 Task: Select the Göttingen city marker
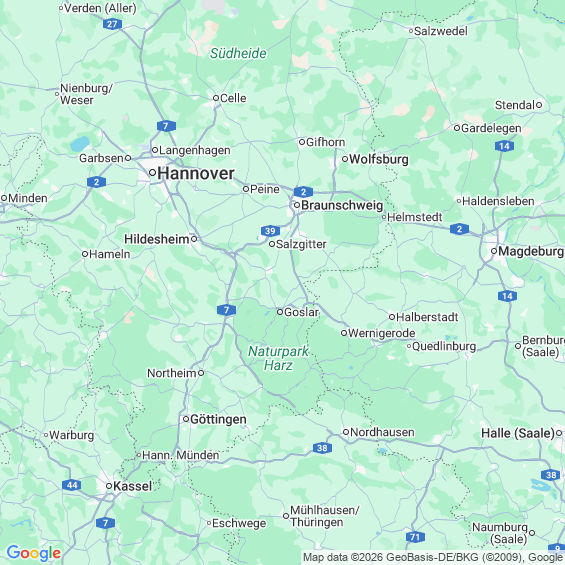(186, 419)
